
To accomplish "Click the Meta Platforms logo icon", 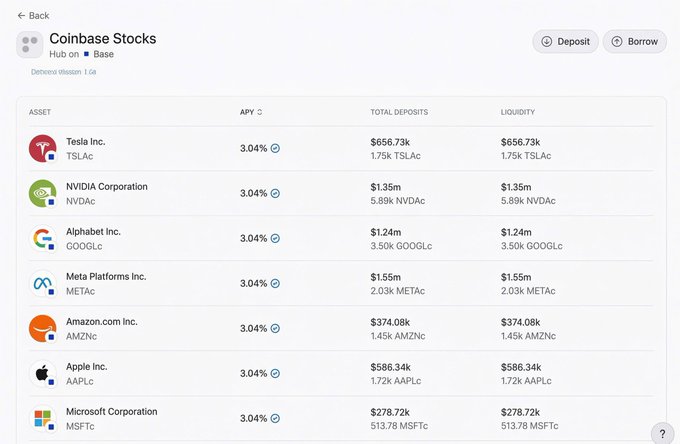I will pos(42,284).
